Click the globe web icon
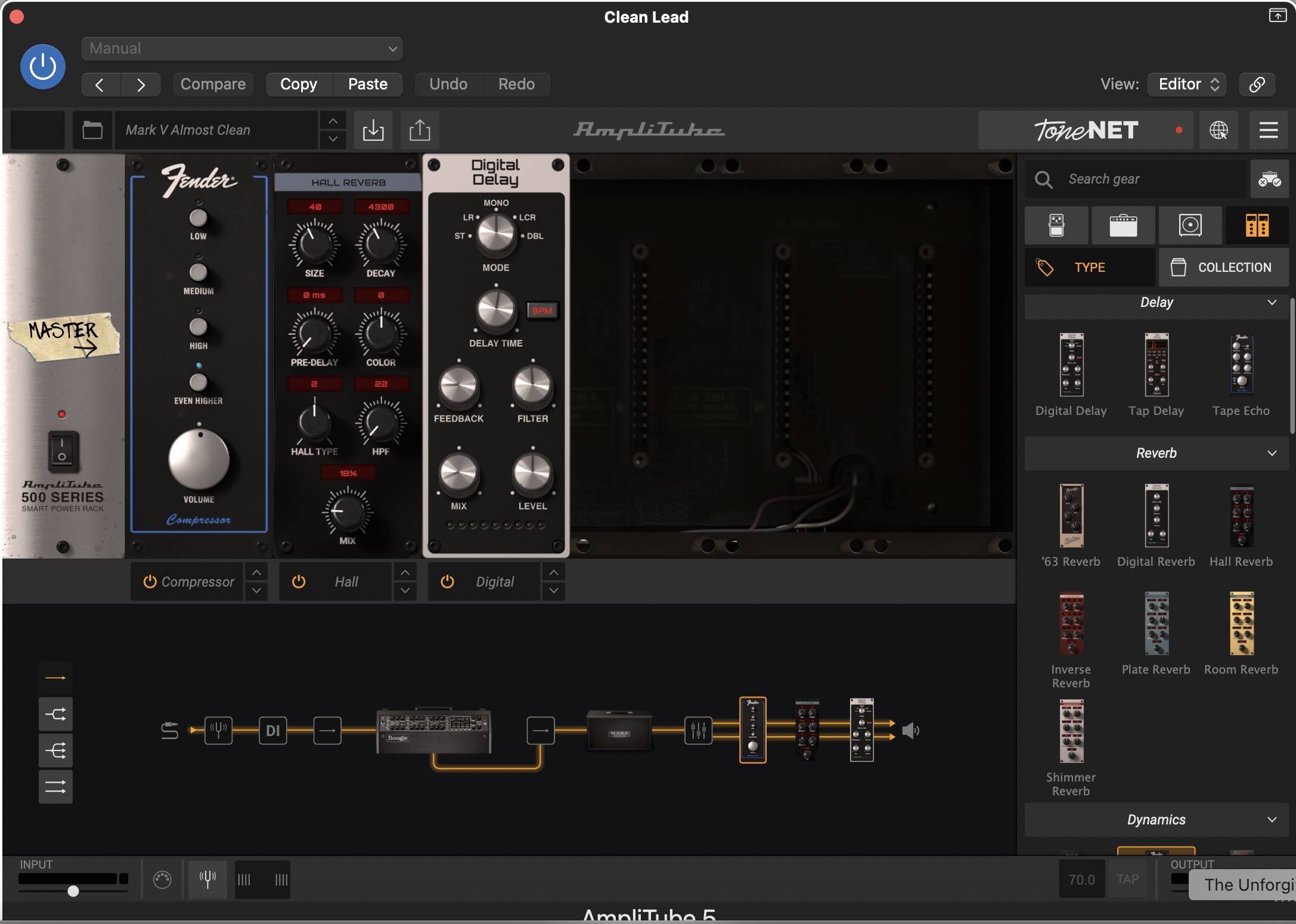The image size is (1296, 924). click(1219, 130)
